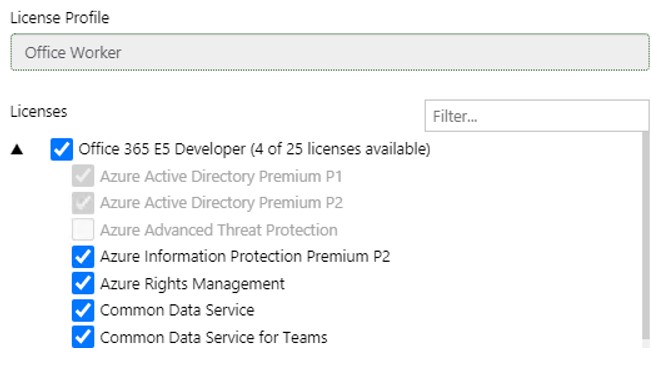Click the Azure Information Protection Premium P2 label
The image size is (652, 368).
245,257
